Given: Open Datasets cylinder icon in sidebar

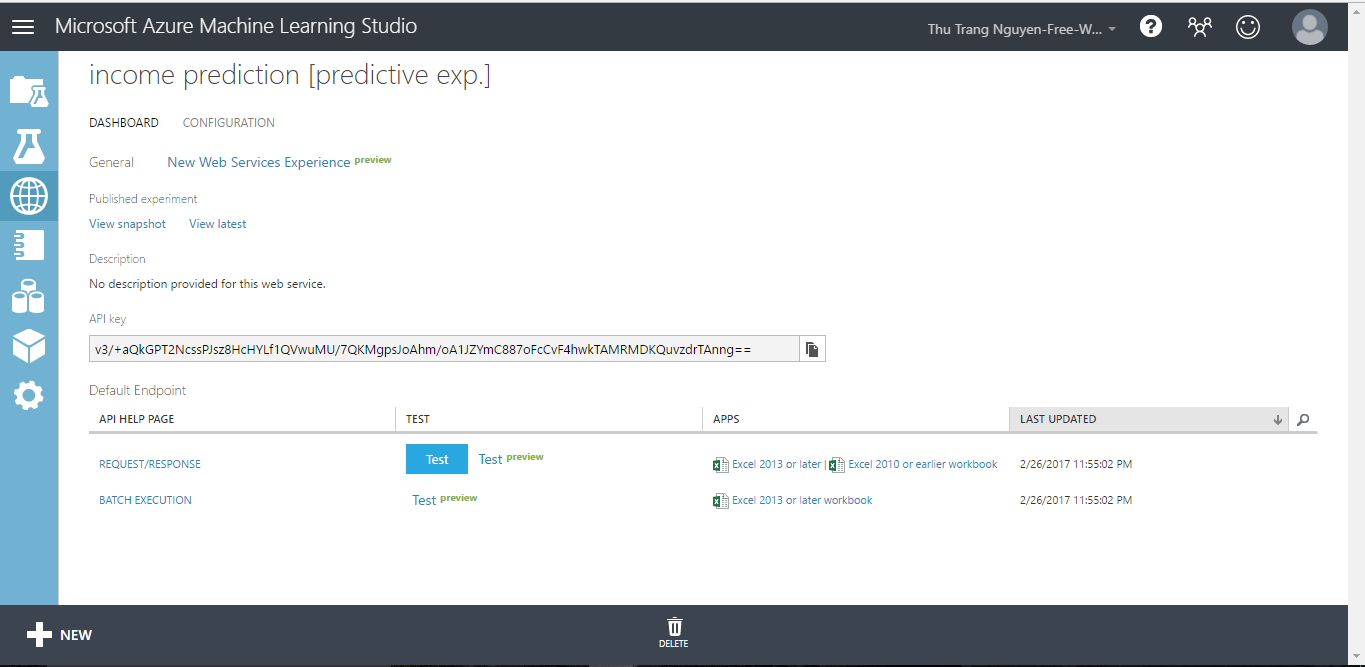Looking at the screenshot, I should point(29,296).
